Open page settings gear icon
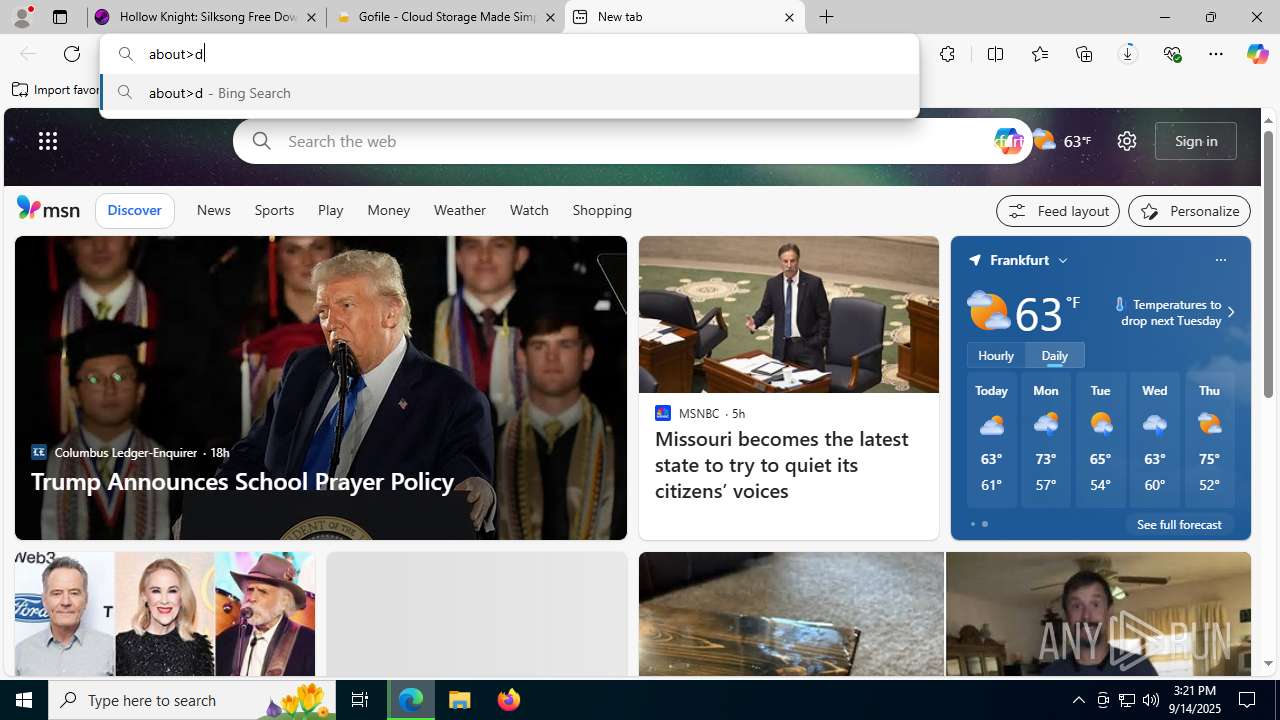This screenshot has width=1280, height=720. pos(1126,141)
